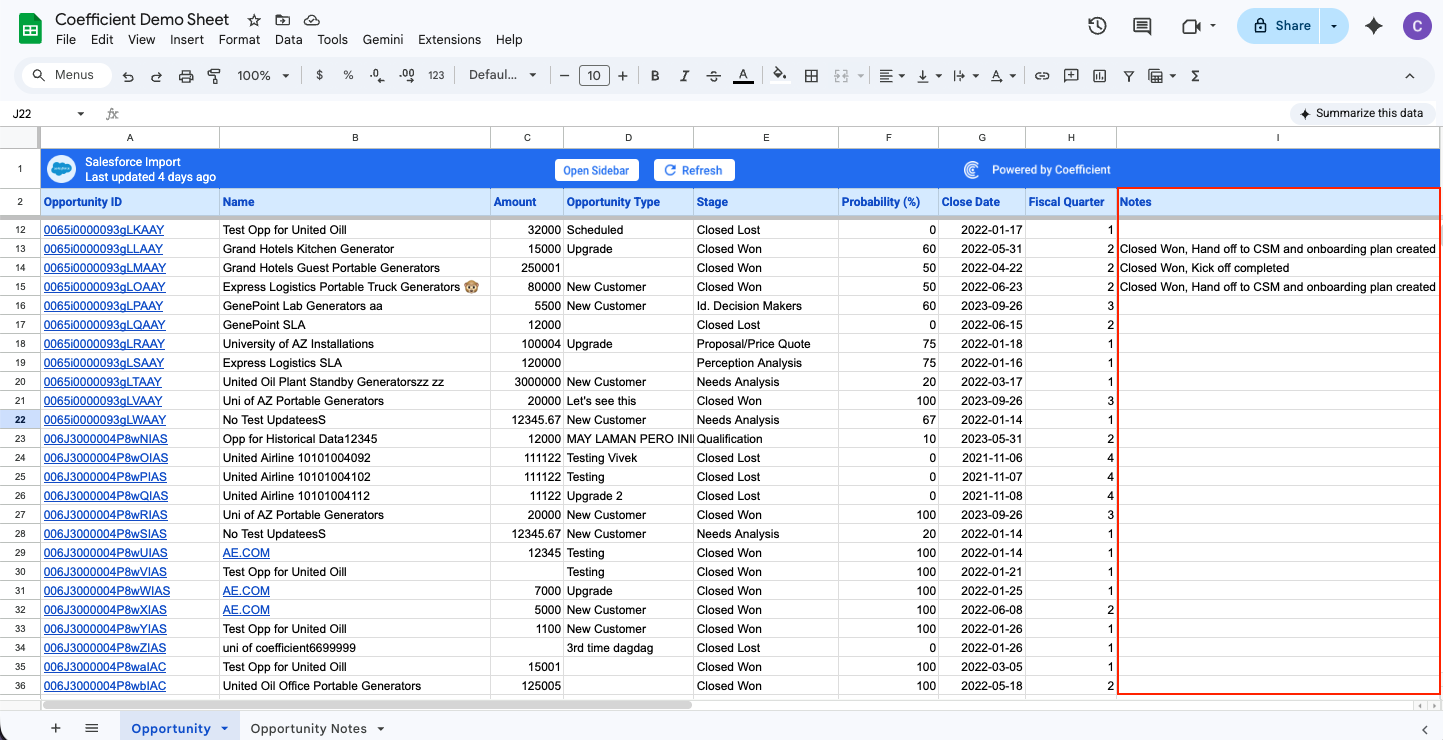Toggle bold formatting
This screenshot has width=1443, height=740.
pyautogui.click(x=655, y=75)
